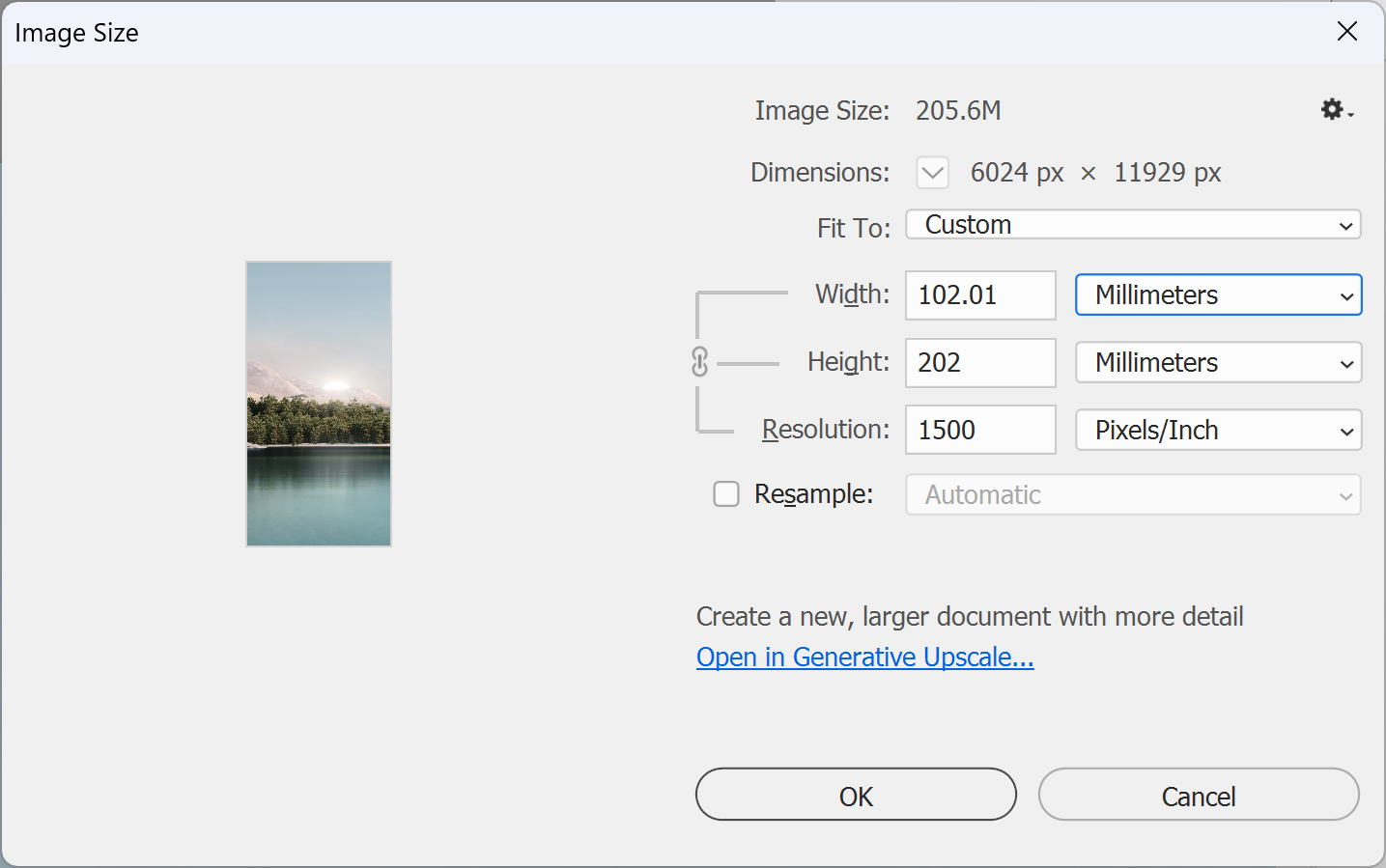Click the Resolution input field
Image resolution: width=1386 pixels, height=868 pixels.
(980, 430)
